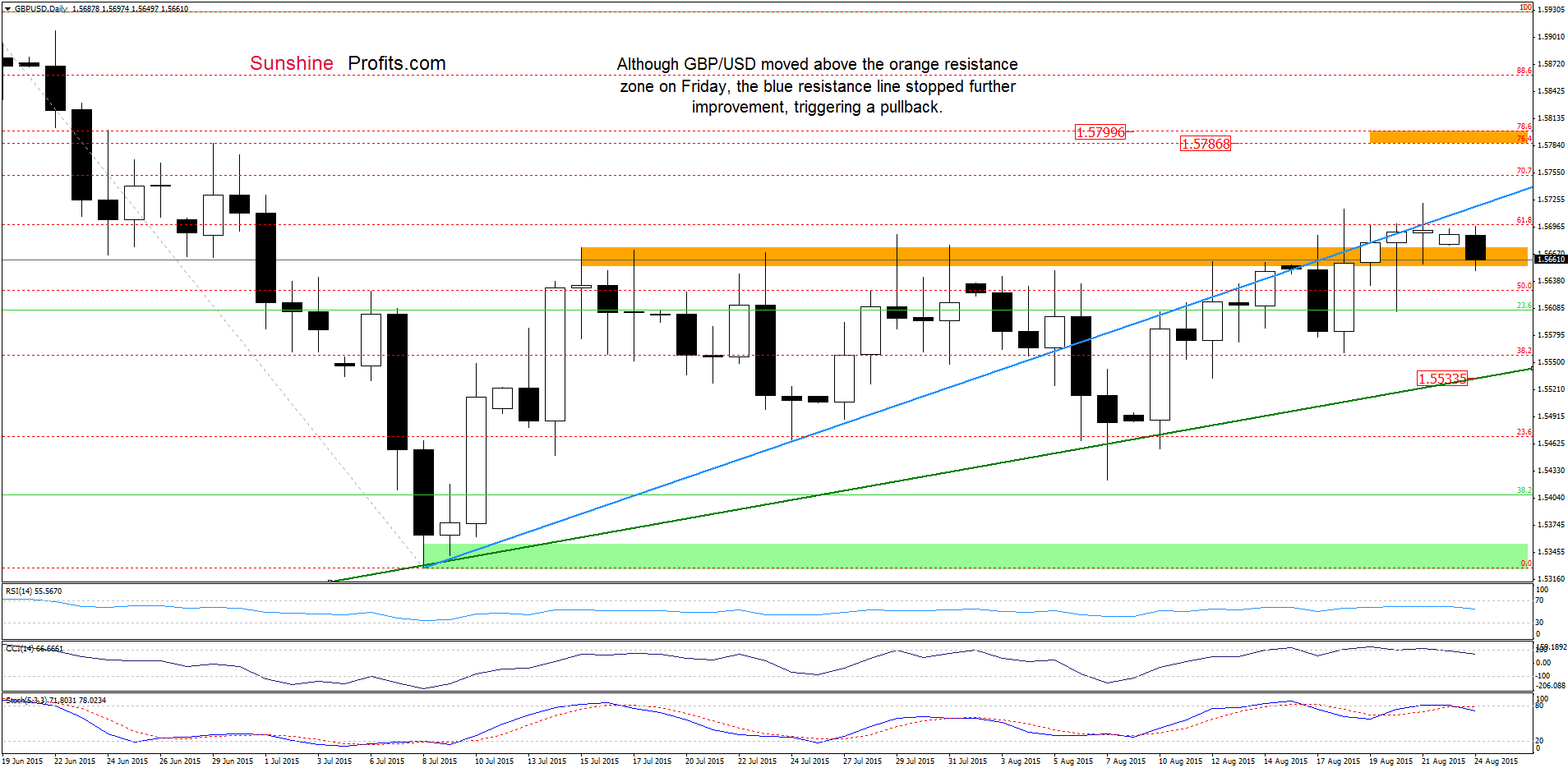Viewport: 1568px width, 768px height.
Task: Click the 24 Aug 2015 date label
Action: click(x=1496, y=761)
